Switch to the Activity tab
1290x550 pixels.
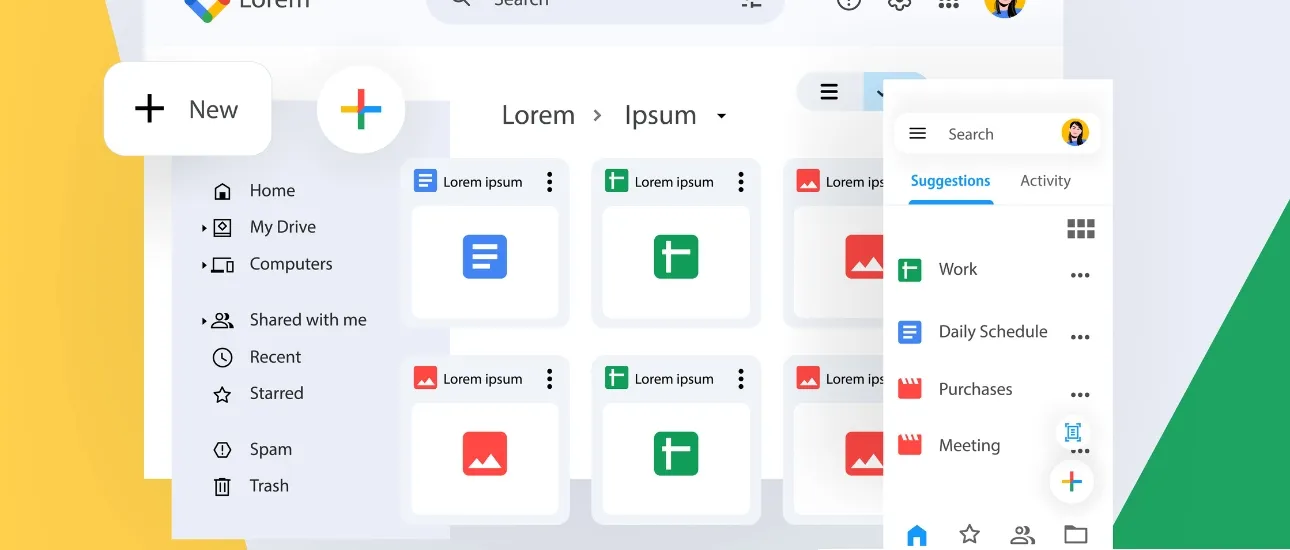click(x=1045, y=181)
